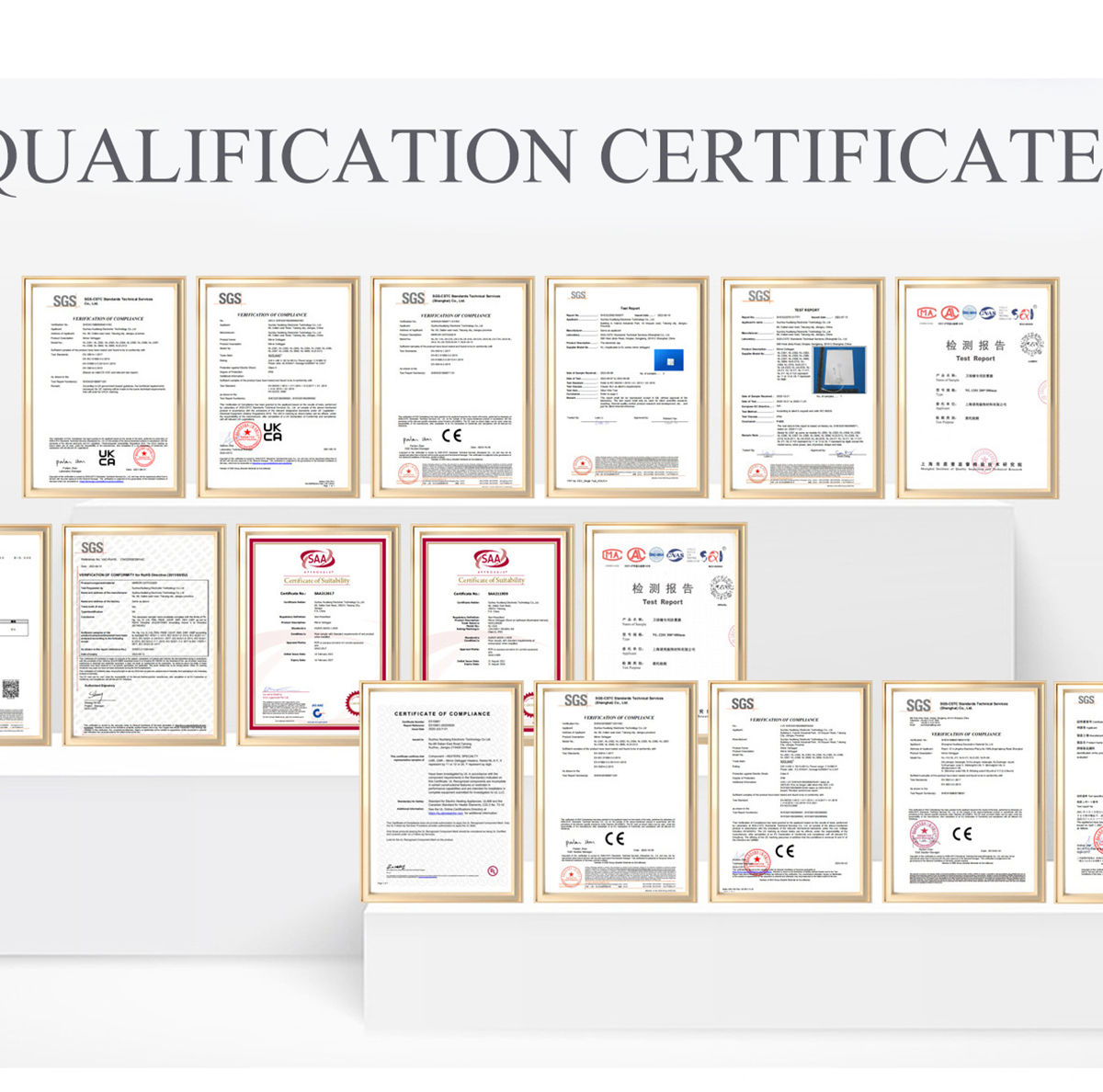Viewport: 1103px width, 1092px height.
Task: Open SGS TEST REPORT with white panel photo
Action: [x=802, y=387]
